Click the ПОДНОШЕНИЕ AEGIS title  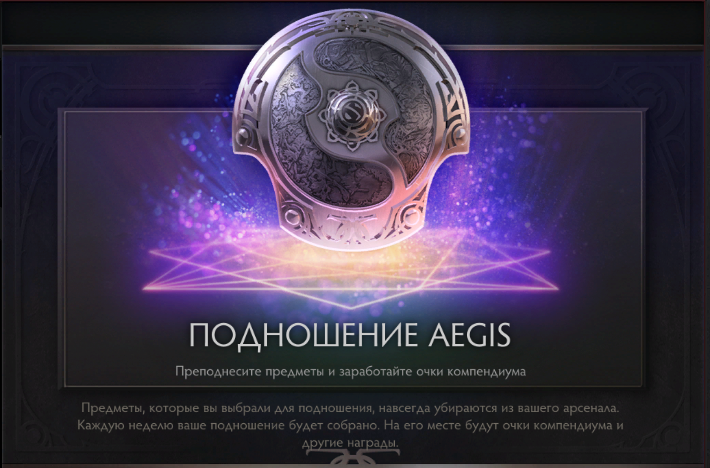[x=350, y=335]
